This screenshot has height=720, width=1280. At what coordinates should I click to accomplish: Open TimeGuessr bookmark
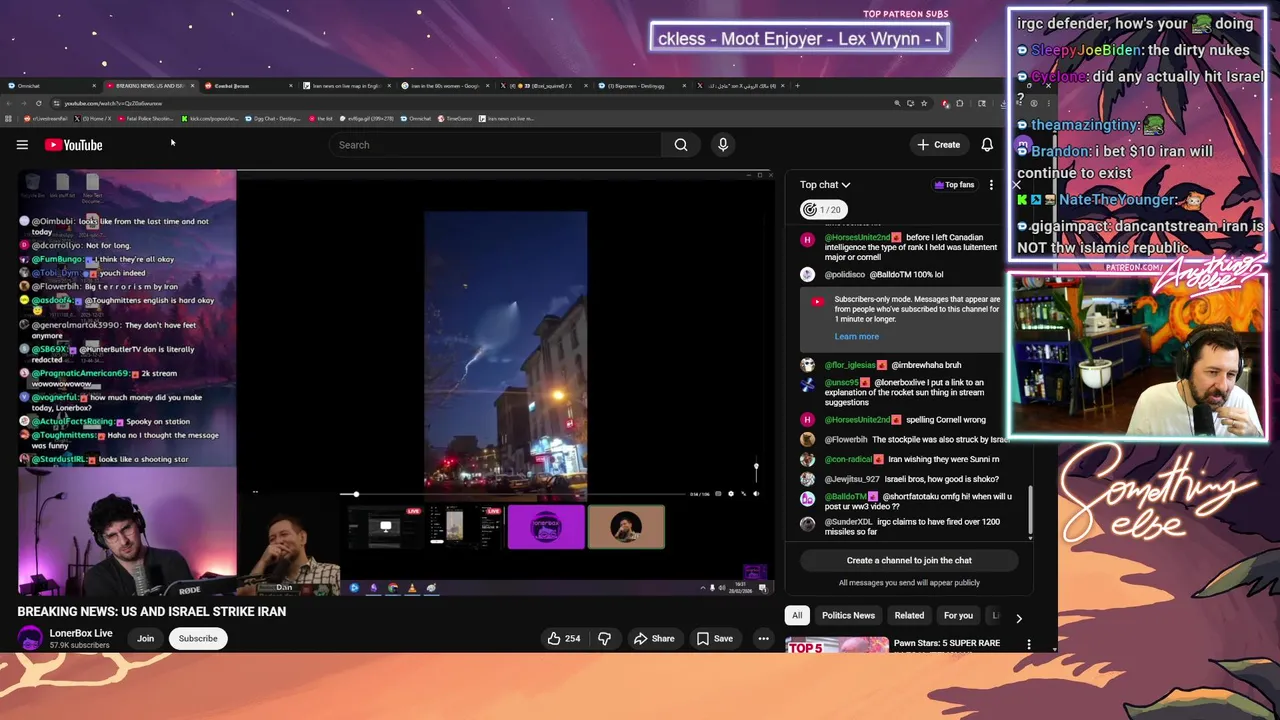(x=455, y=119)
